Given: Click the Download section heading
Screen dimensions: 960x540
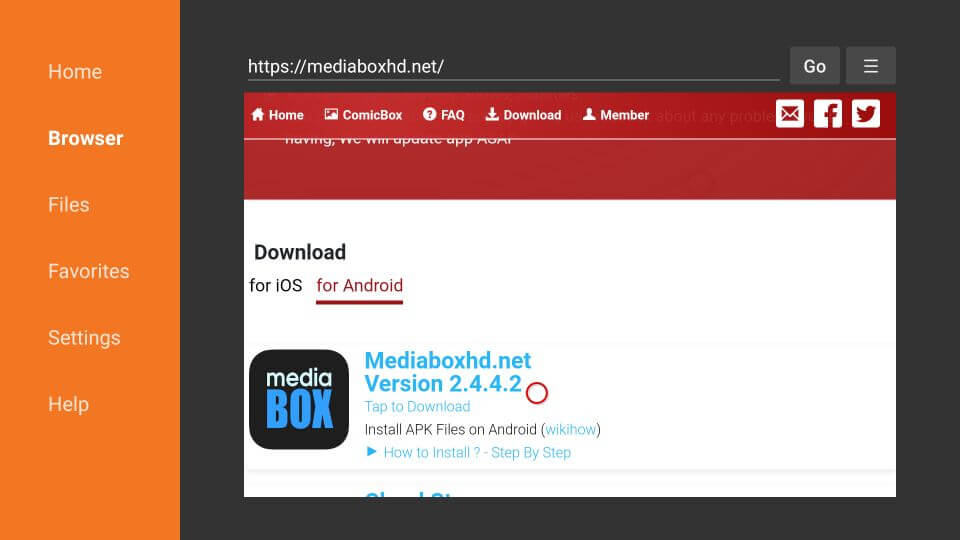Looking at the screenshot, I should [x=300, y=252].
